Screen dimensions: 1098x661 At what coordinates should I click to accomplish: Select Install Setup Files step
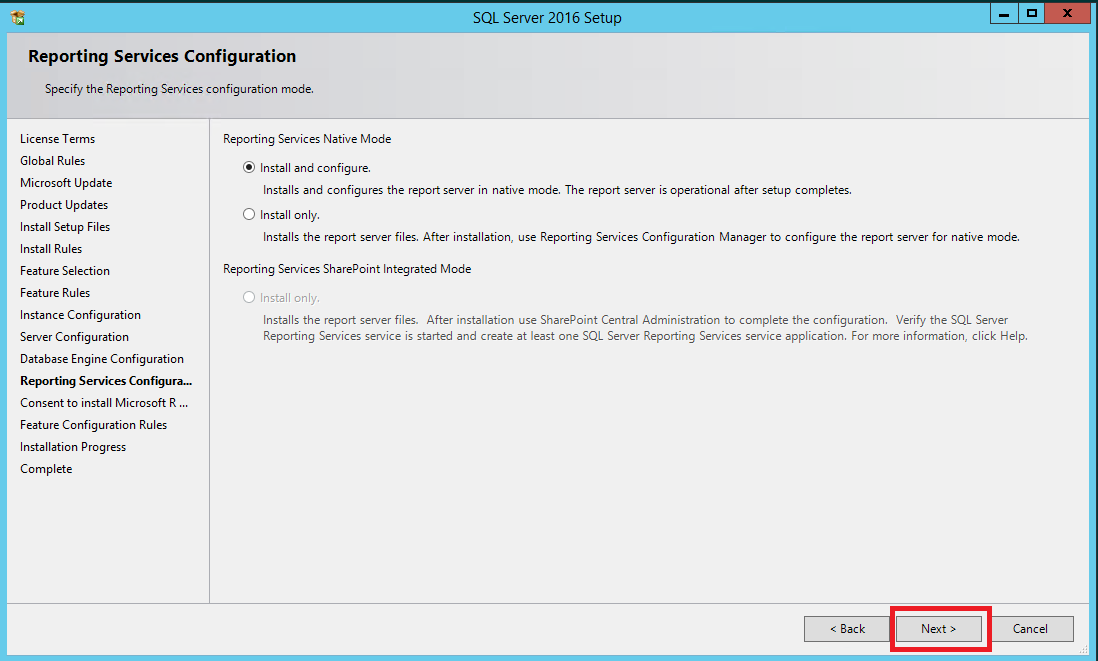point(65,227)
